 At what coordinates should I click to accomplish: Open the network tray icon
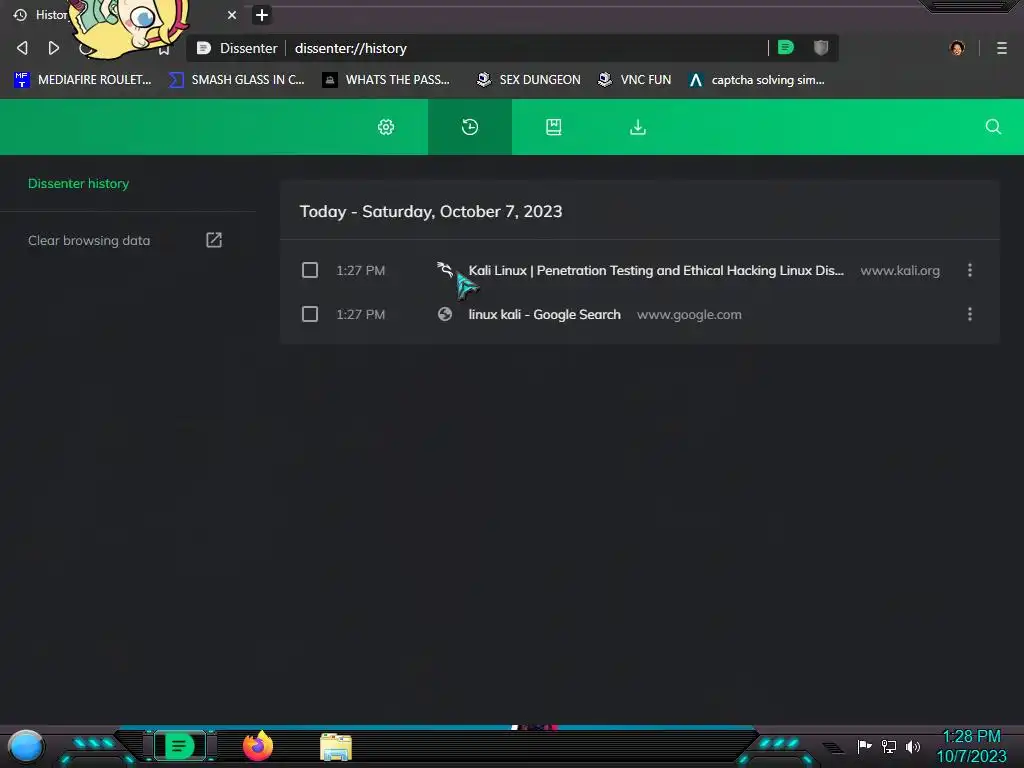click(889, 746)
